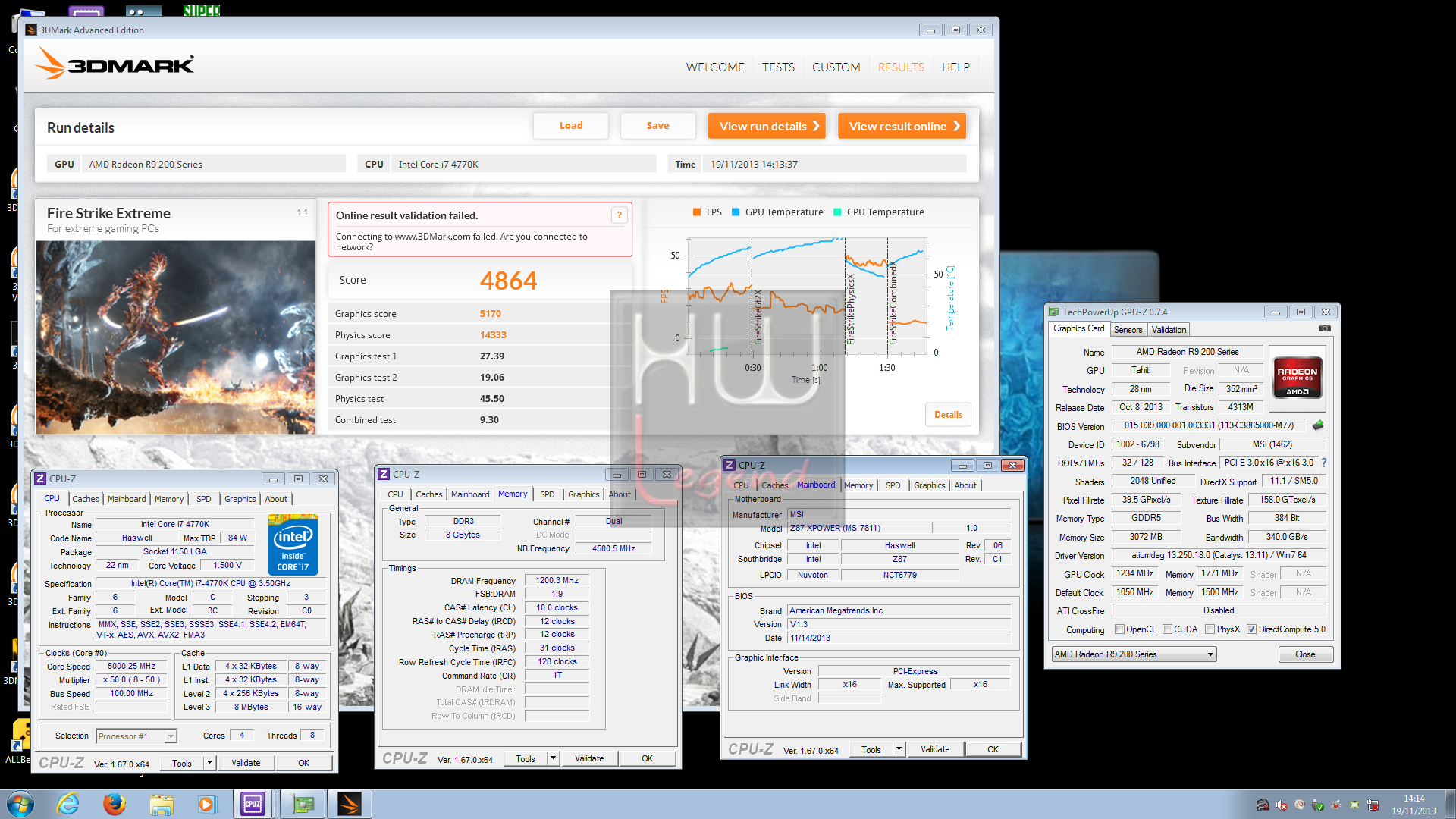Click the GPU-Z title bar icon
This screenshot has width=1456, height=819.
[x=1053, y=312]
